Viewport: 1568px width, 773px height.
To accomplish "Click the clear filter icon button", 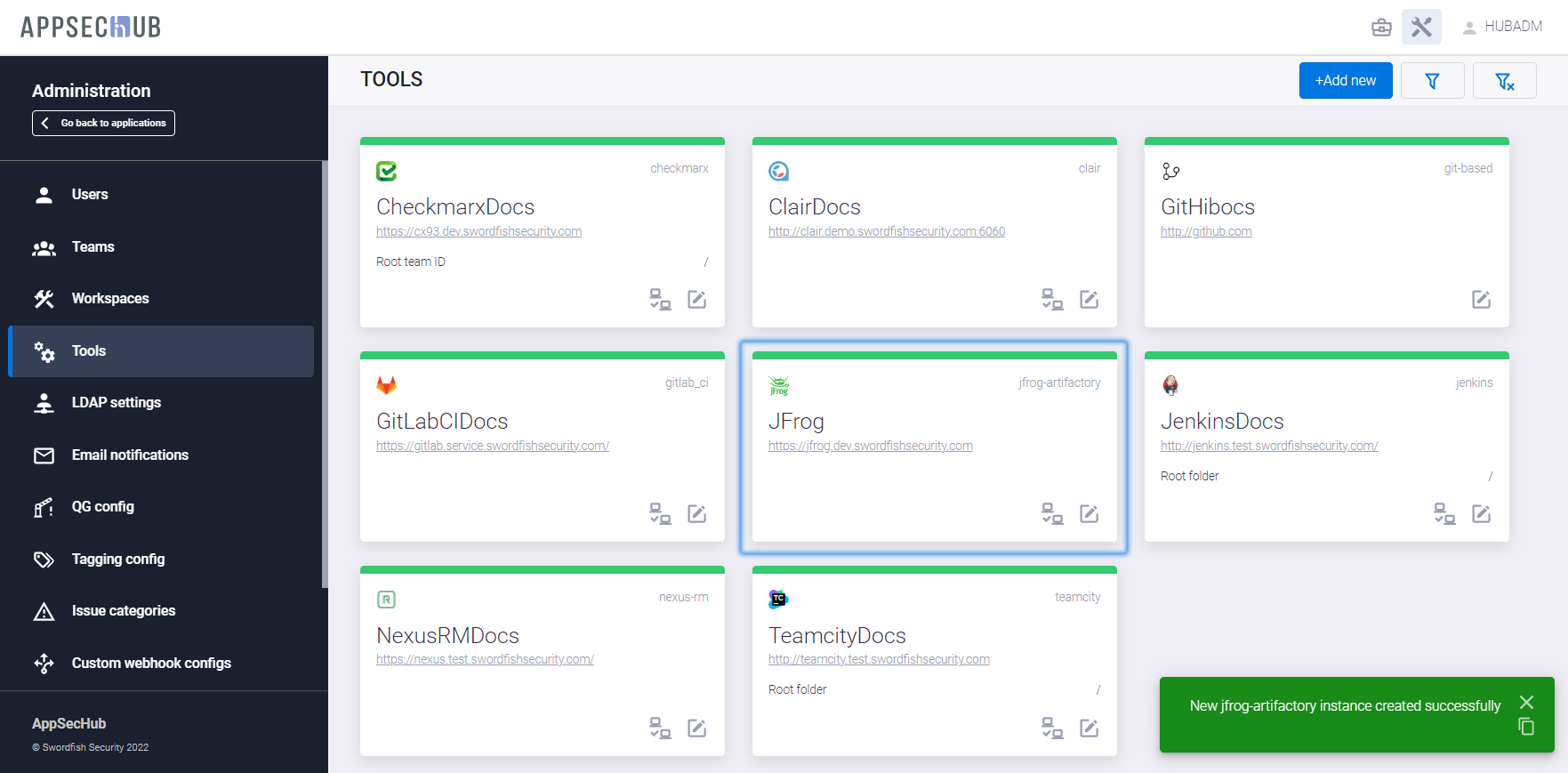I will click(1504, 81).
